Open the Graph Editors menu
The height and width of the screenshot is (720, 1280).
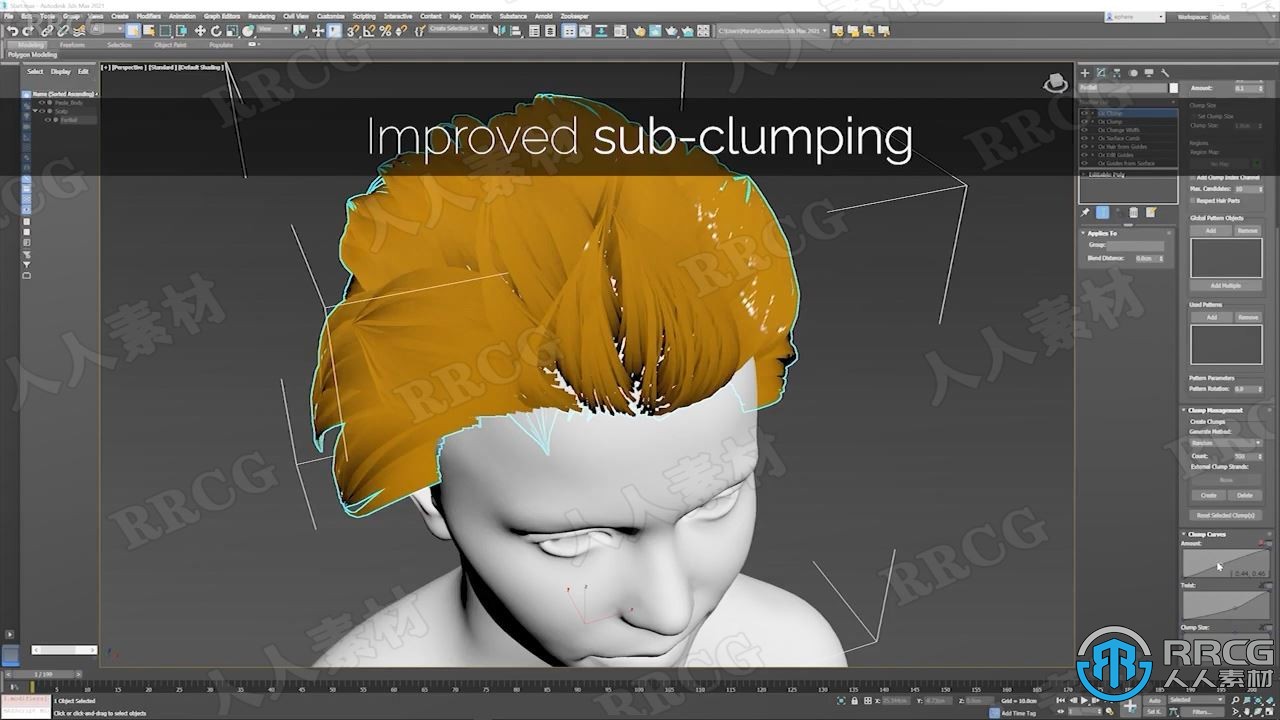click(x=222, y=17)
